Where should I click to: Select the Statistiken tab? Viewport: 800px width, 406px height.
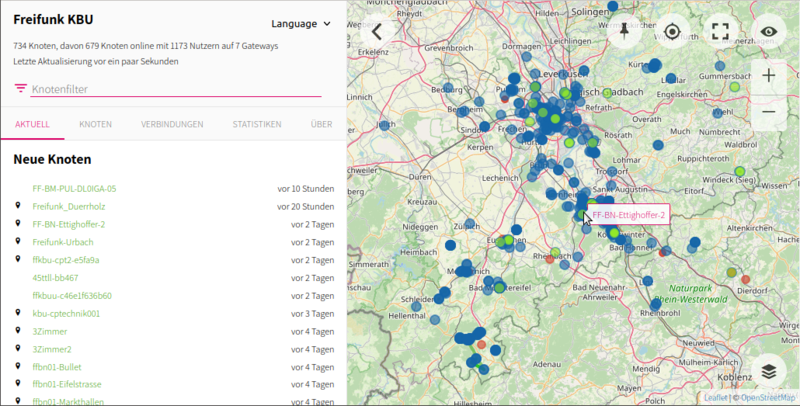click(256, 125)
